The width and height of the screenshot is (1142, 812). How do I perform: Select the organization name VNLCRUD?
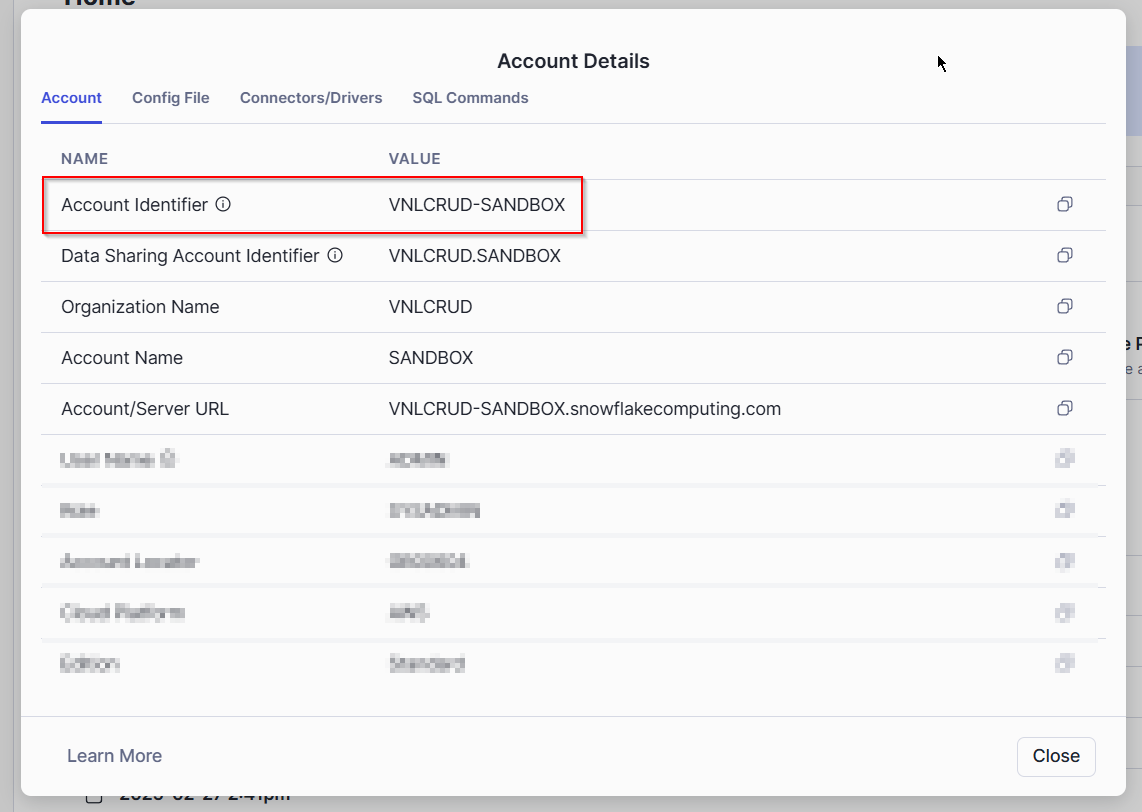[x=430, y=307]
